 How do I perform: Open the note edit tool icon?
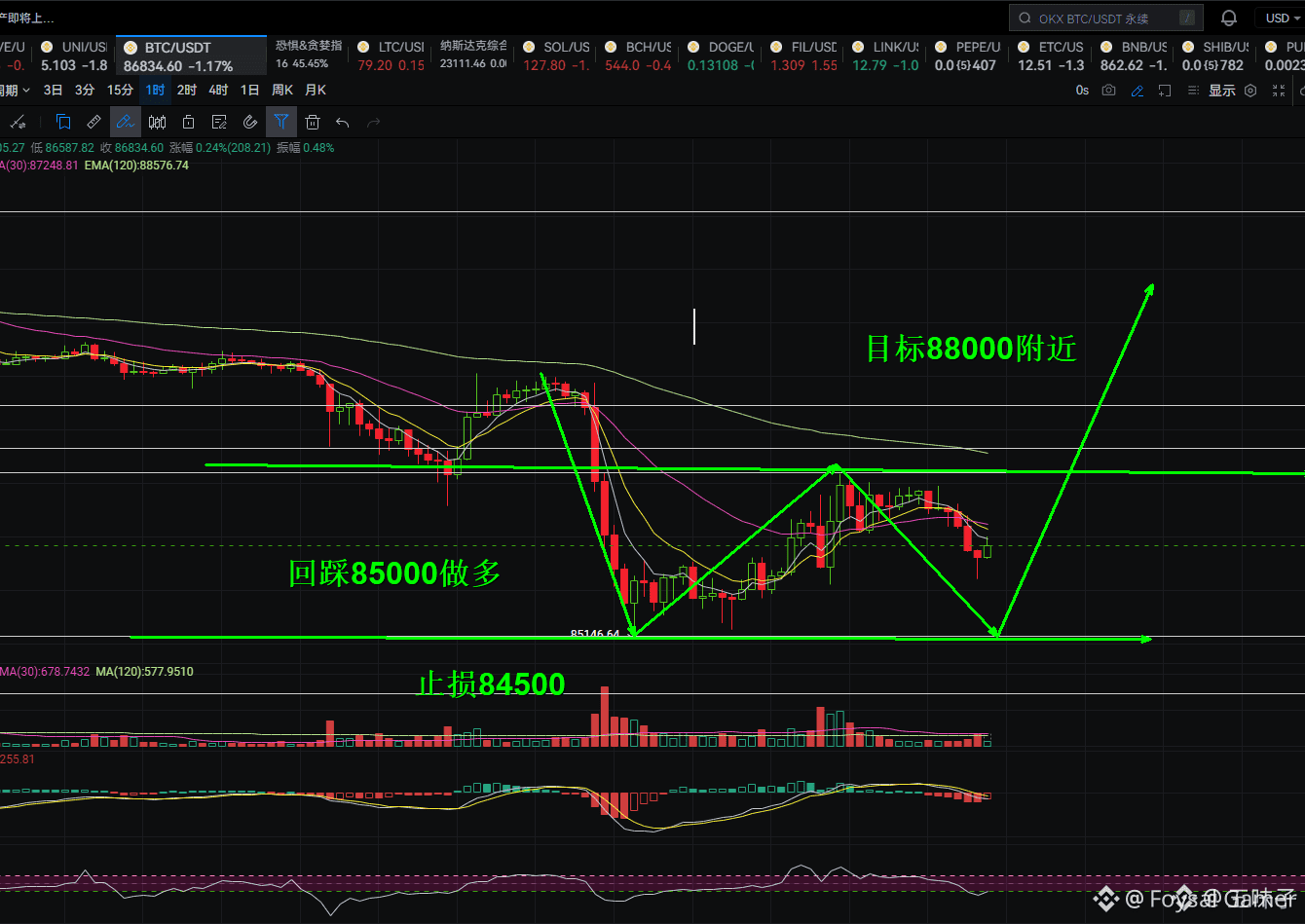tap(219, 123)
